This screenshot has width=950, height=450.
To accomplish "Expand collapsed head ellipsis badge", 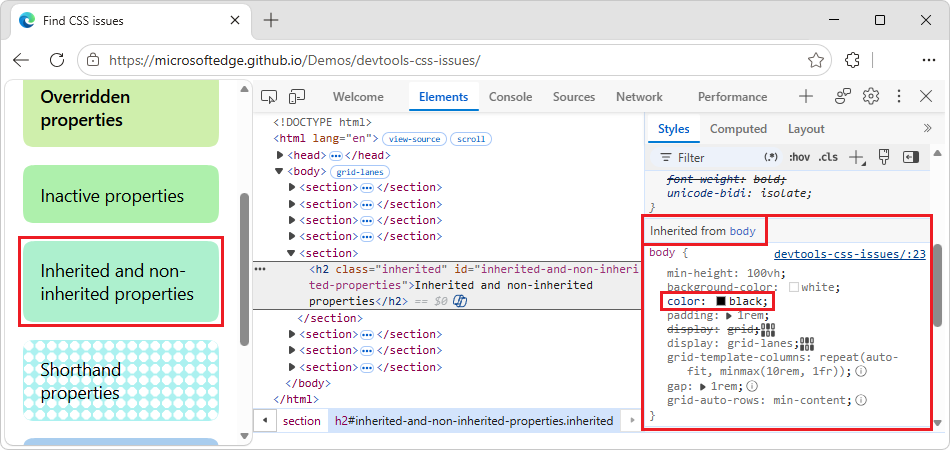I will click(336, 156).
